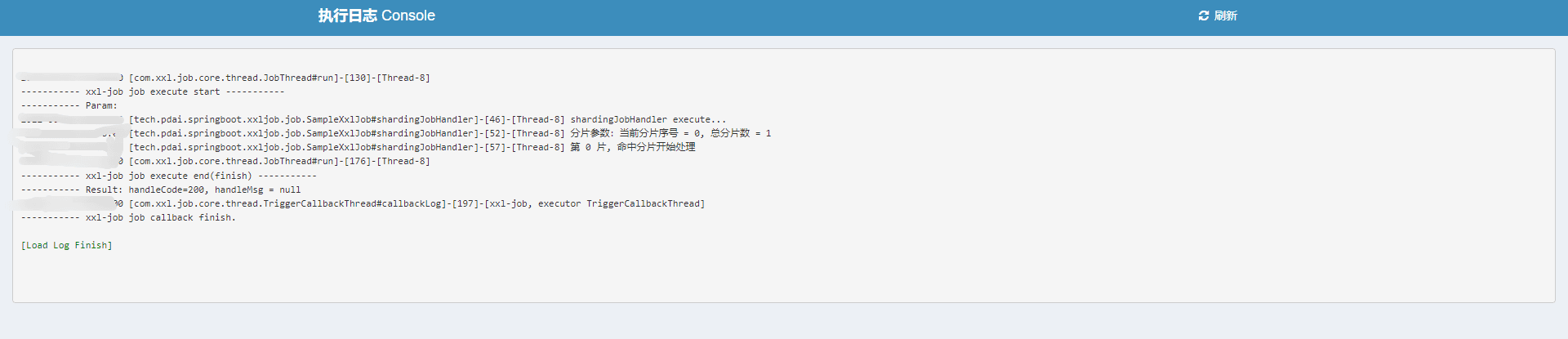
Task: Click the 执行日志 Console title
Action: coord(376,16)
